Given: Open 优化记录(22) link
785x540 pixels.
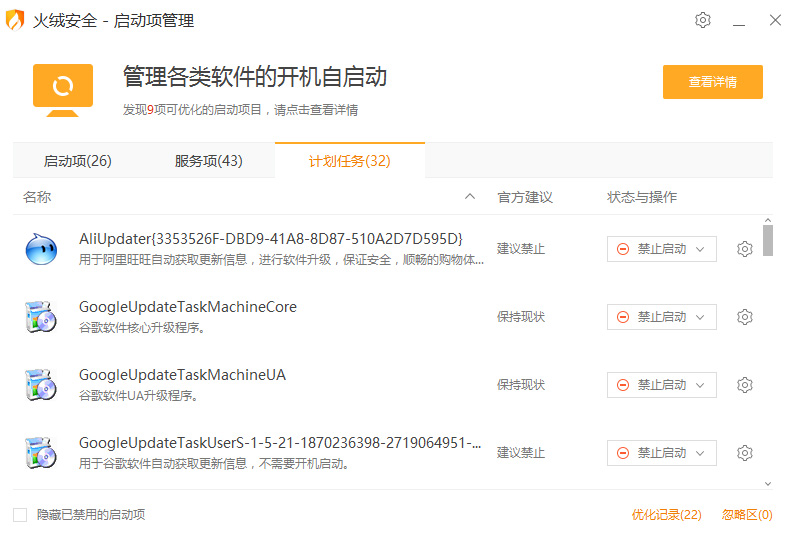Looking at the screenshot, I should (666, 514).
